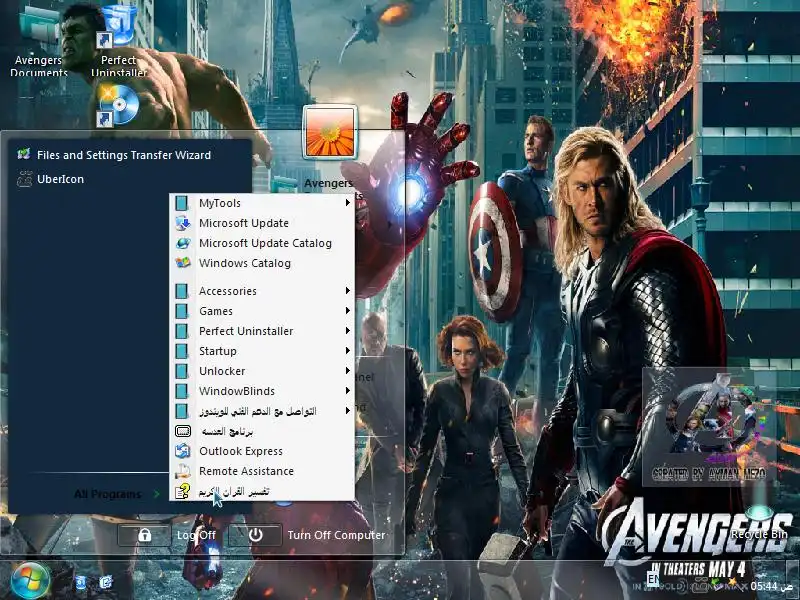Click the Log Off button
The width and height of the screenshot is (800, 600).
click(167, 535)
